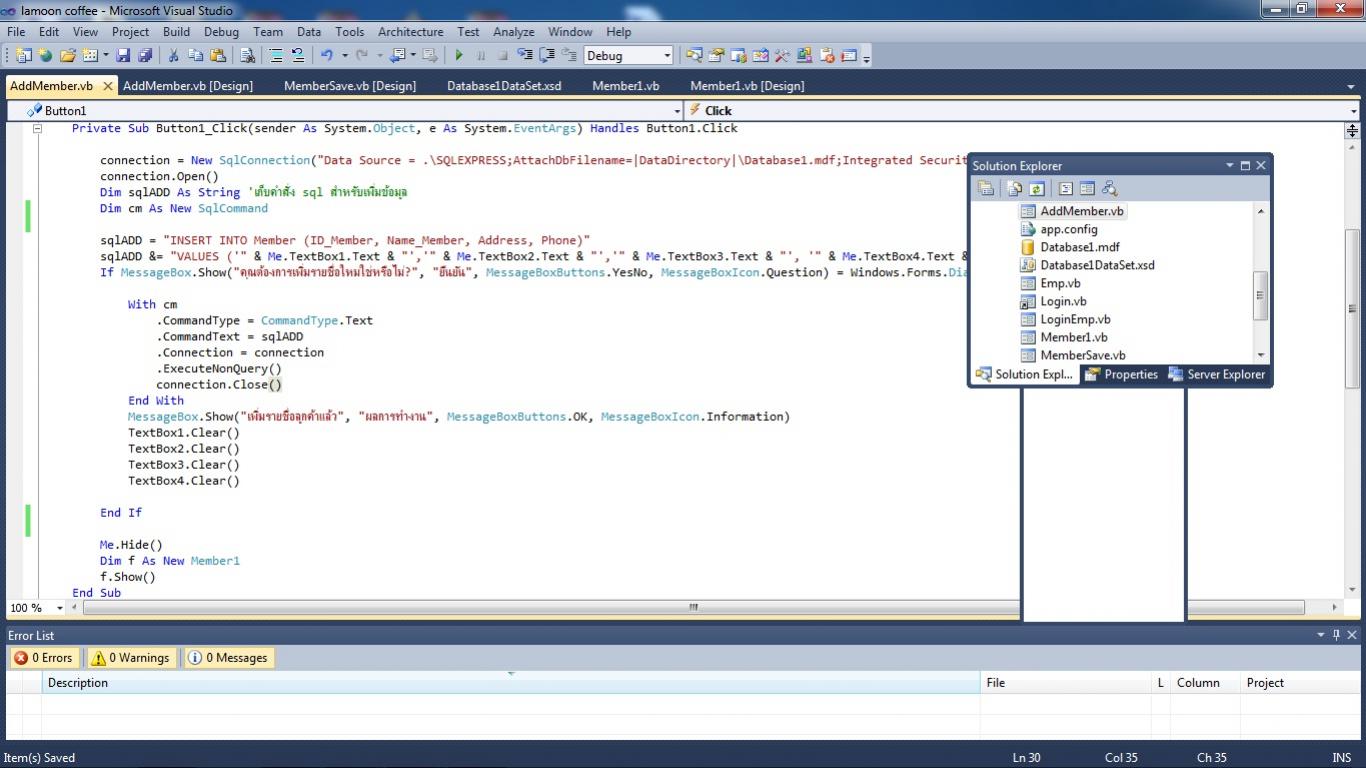Sort Error List by Description column
This screenshot has height=768, width=1366.
[x=510, y=683]
